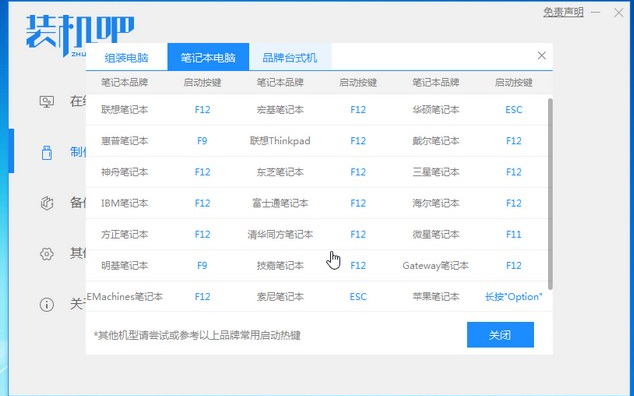634x396 pixels.
Task: Click the 长按"Option" hotkey for 苹果笔记本
Action: 514,296
